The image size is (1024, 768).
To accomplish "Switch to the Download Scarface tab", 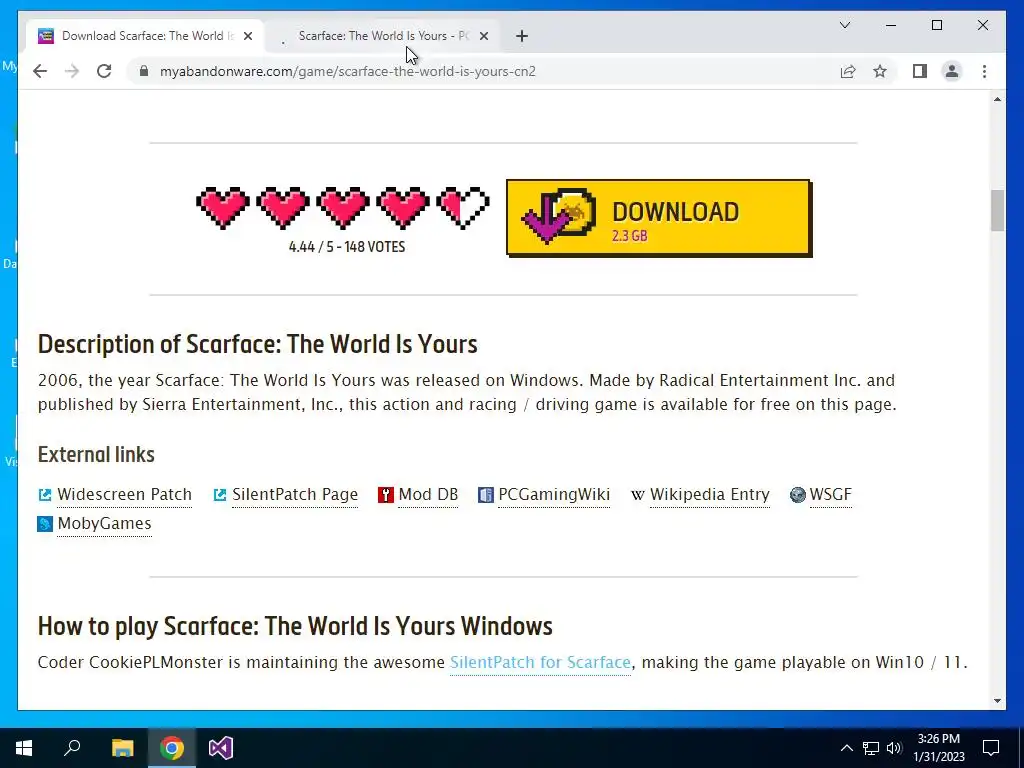I will pyautogui.click(x=145, y=36).
